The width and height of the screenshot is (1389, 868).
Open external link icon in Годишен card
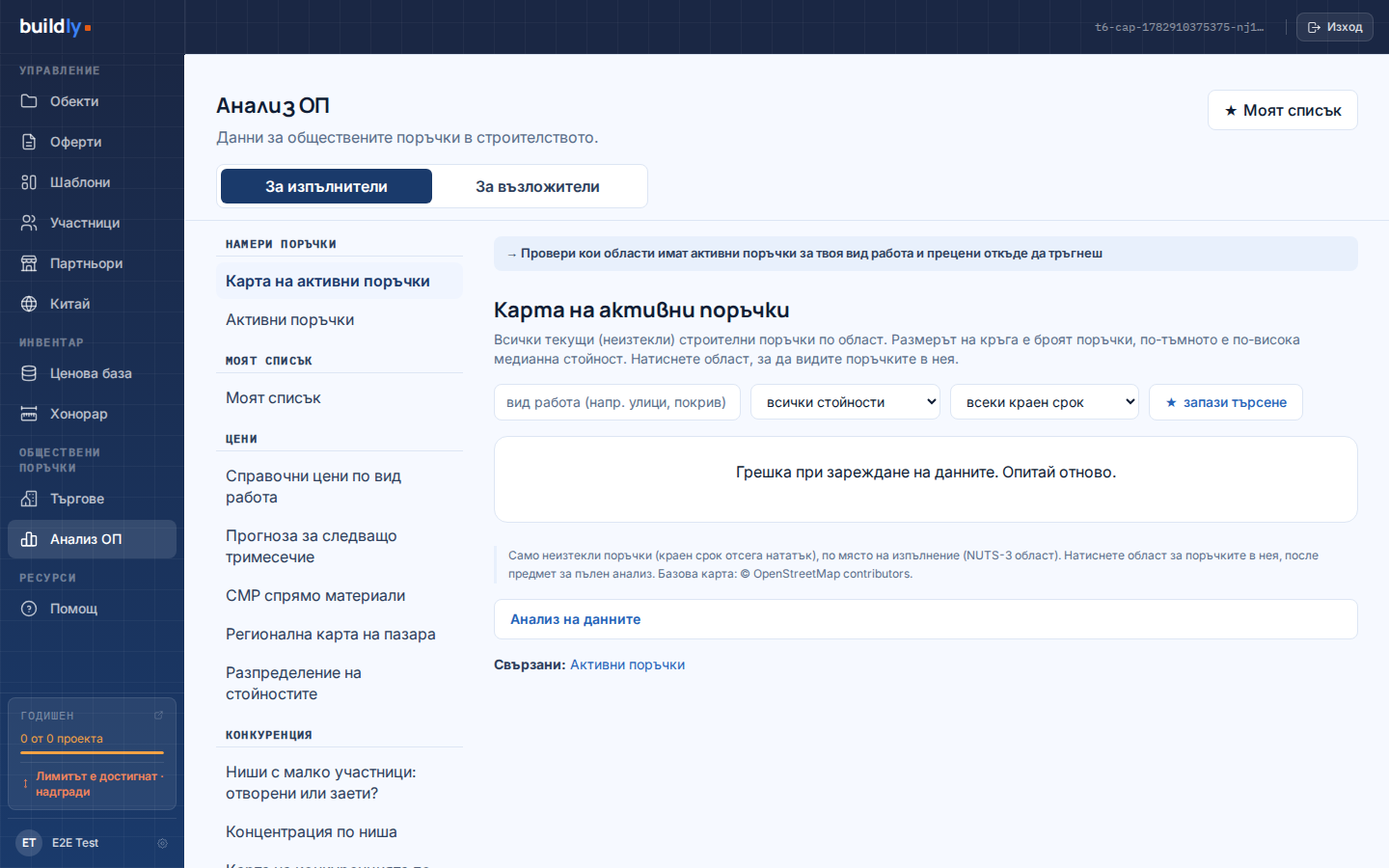tap(158, 716)
